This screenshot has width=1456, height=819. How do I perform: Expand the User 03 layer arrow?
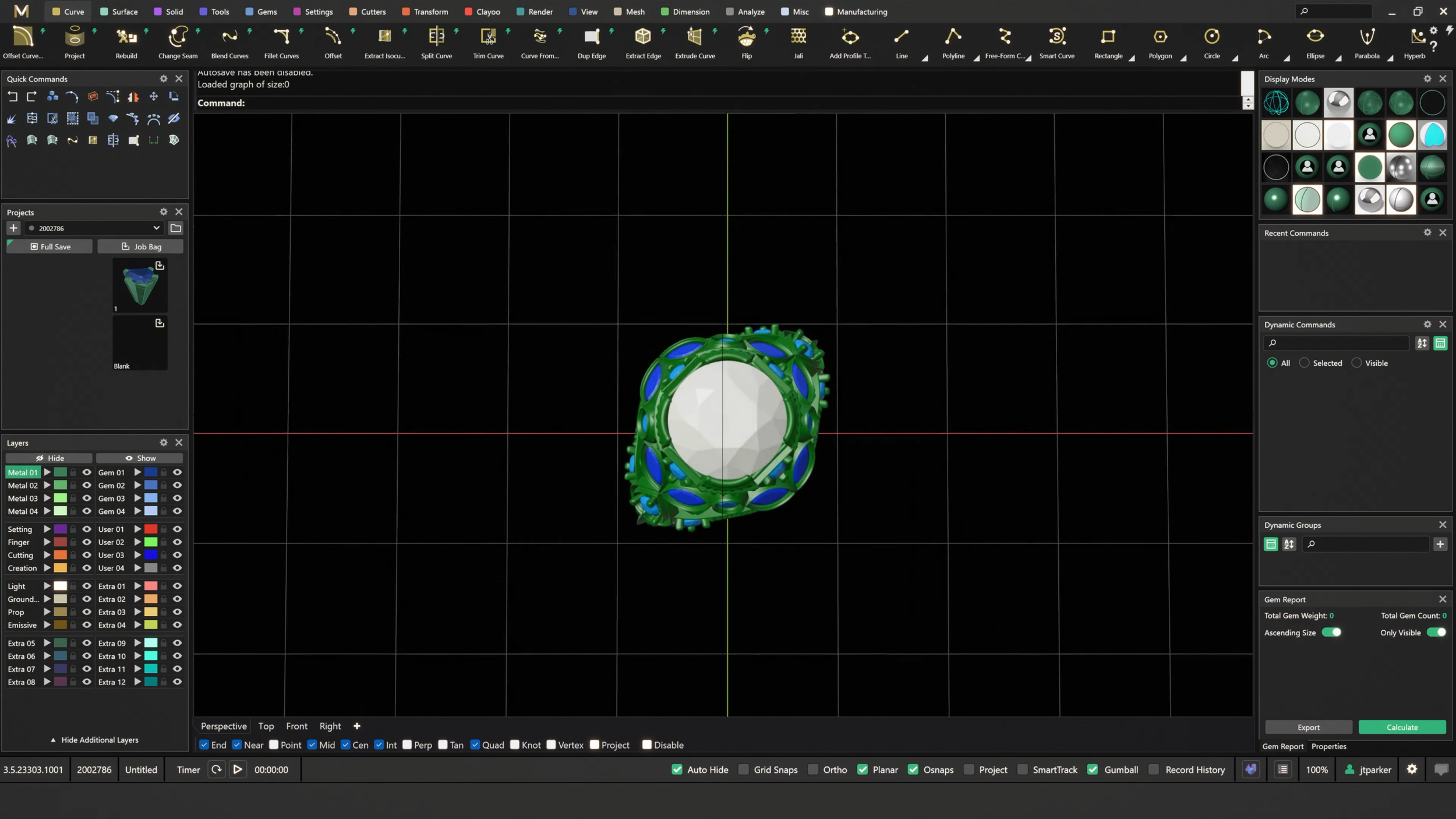pyautogui.click(x=137, y=555)
